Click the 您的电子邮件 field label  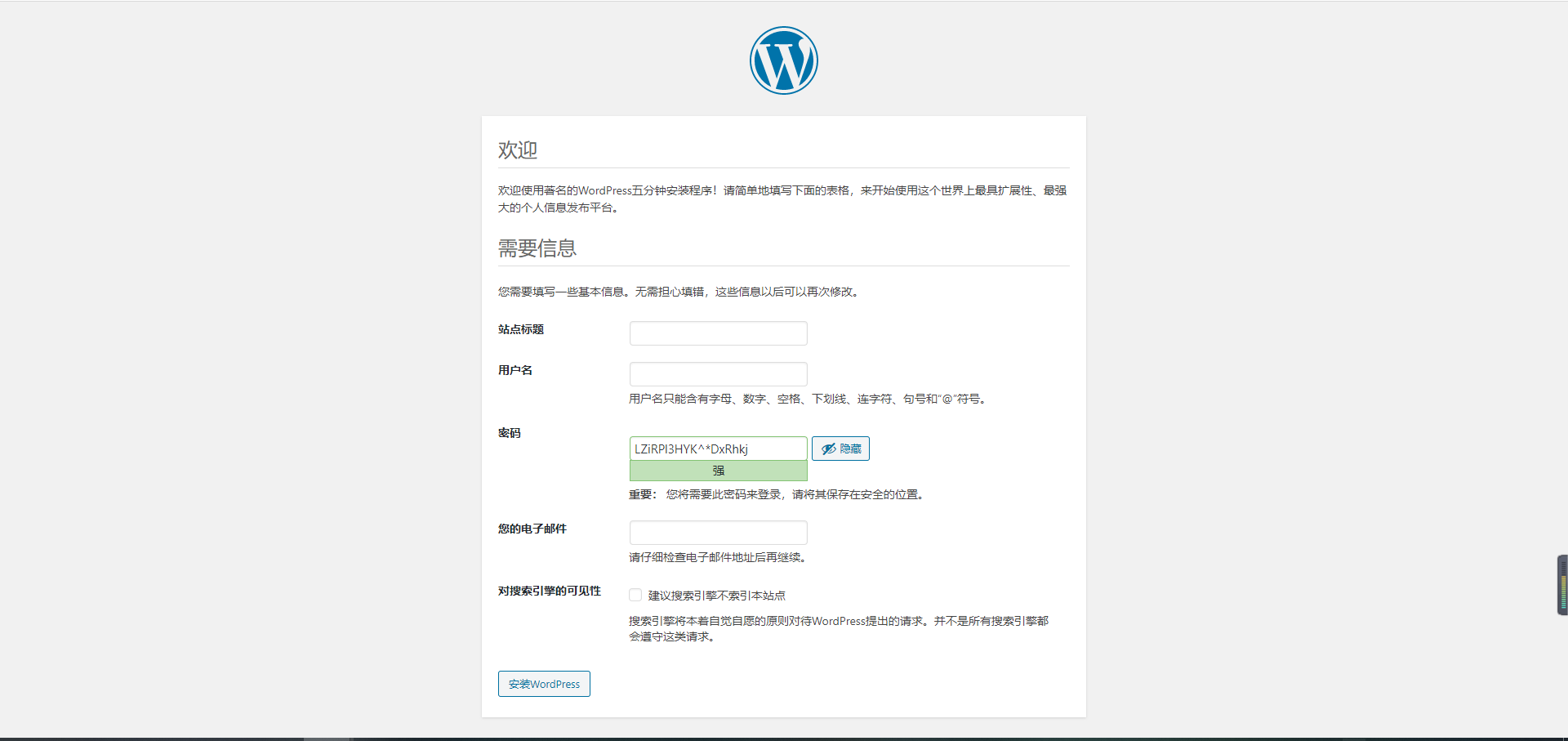pos(532,529)
